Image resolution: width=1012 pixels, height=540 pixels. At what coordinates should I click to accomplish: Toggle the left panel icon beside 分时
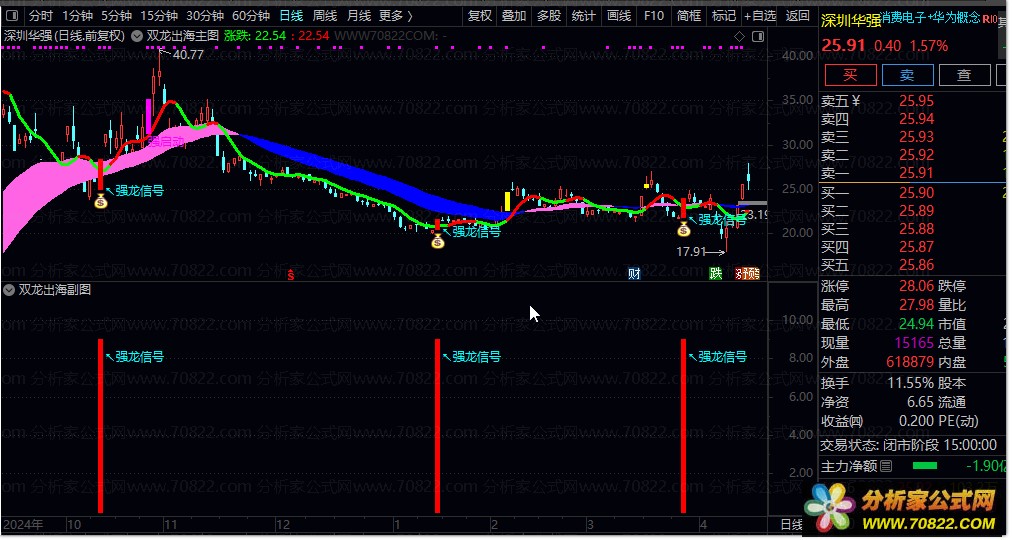coord(13,15)
